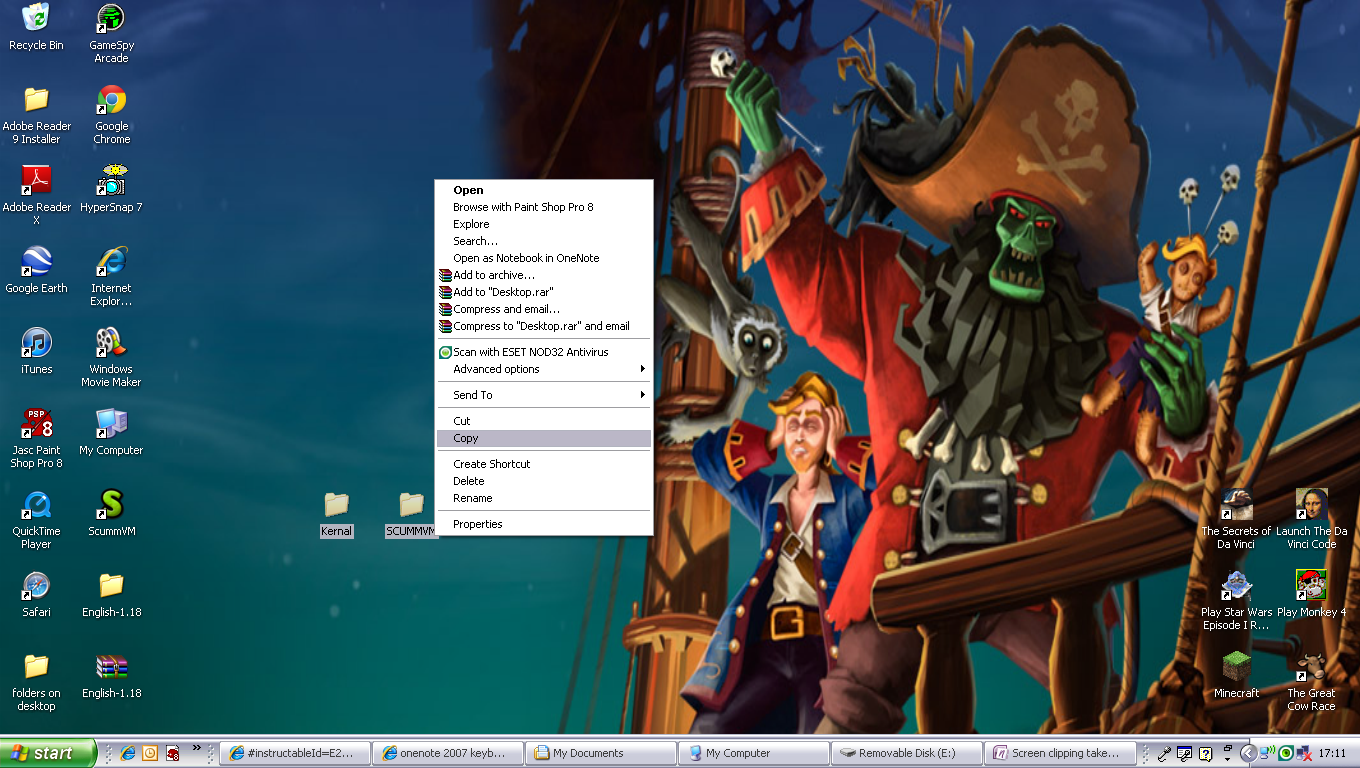
Task: Select the Adobe Reader 9 Installer folder
Action: (36, 114)
